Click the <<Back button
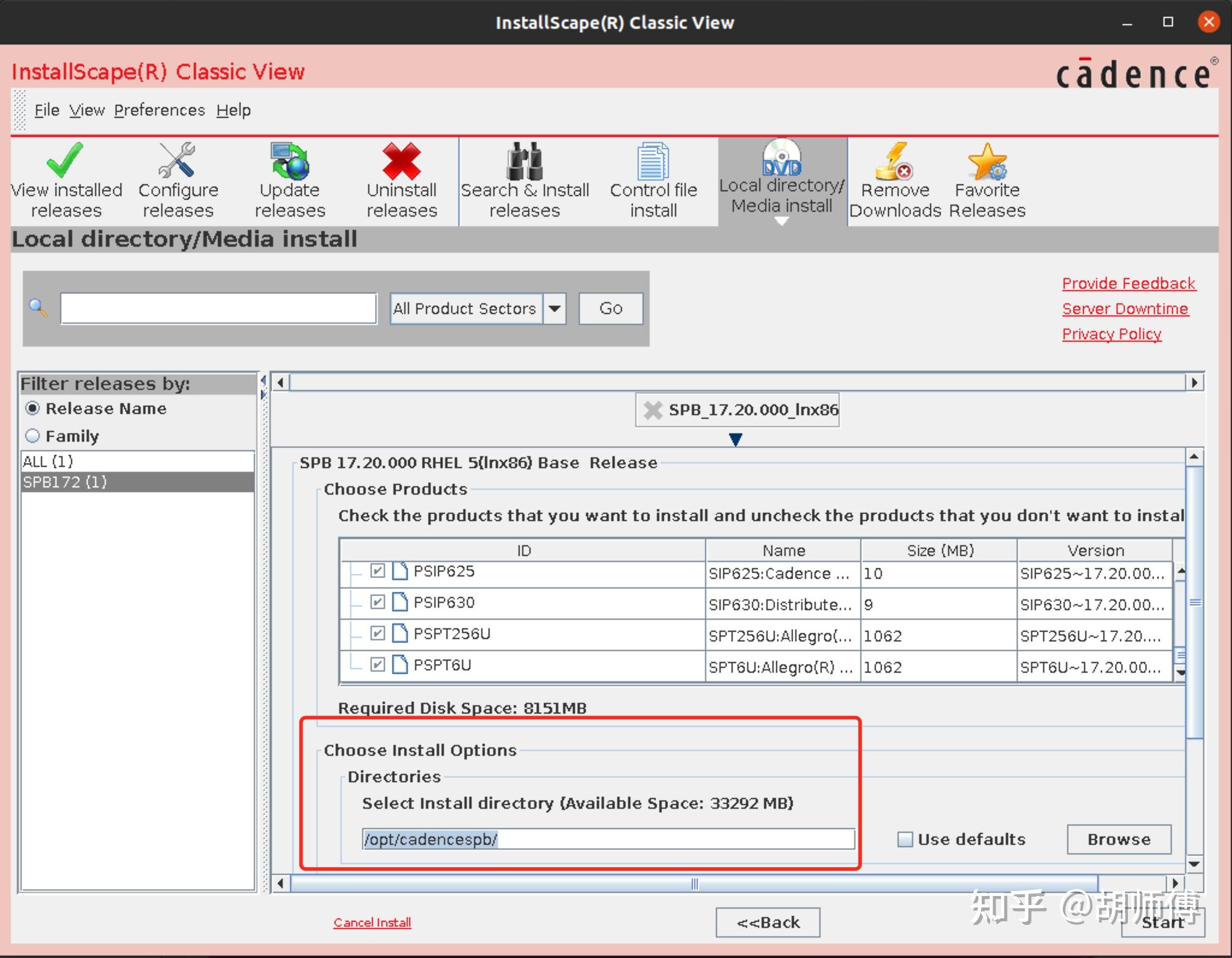 tap(768, 922)
